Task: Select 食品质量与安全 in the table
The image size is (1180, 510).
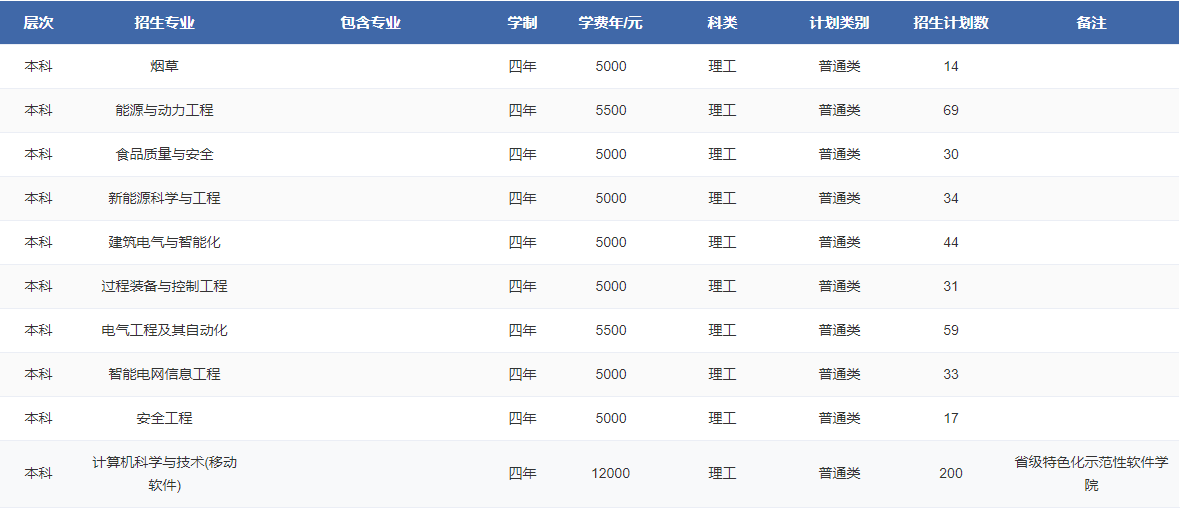Action: (164, 155)
